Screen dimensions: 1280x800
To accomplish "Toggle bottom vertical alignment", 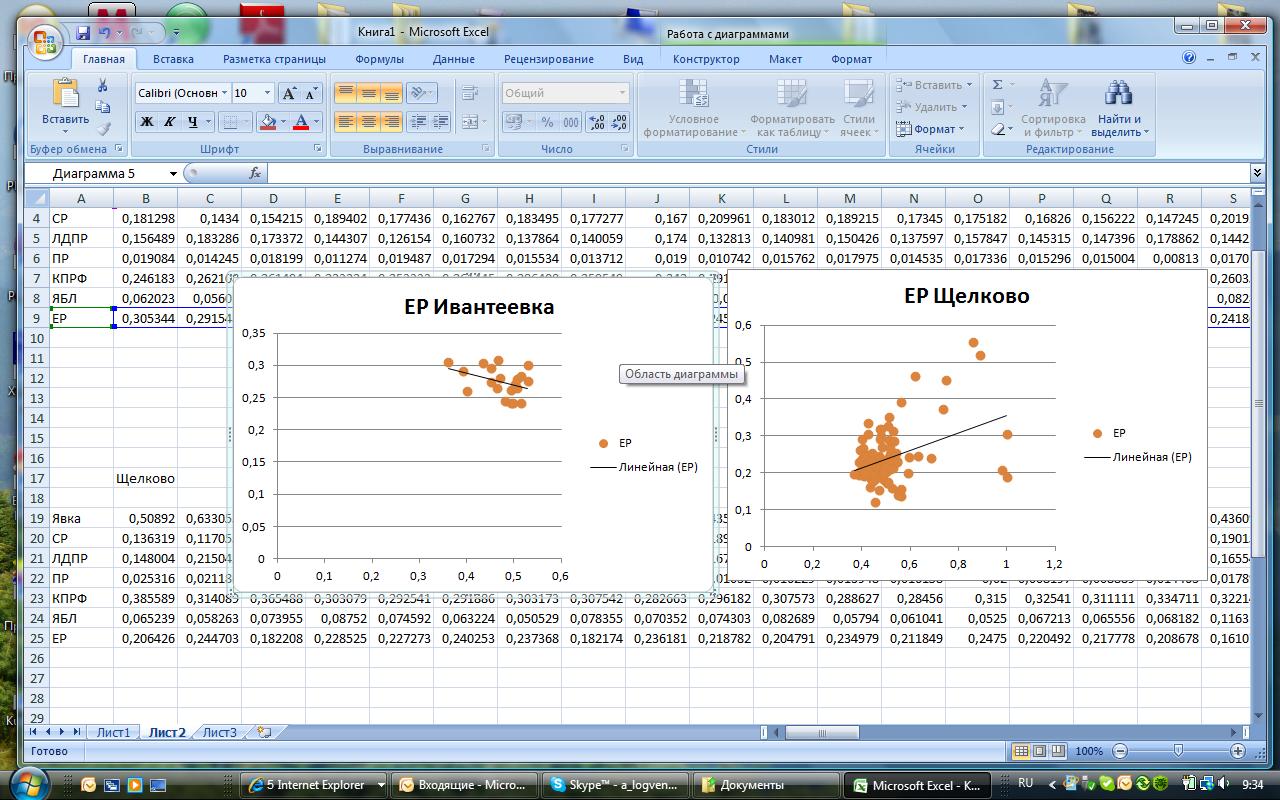I will point(391,93).
